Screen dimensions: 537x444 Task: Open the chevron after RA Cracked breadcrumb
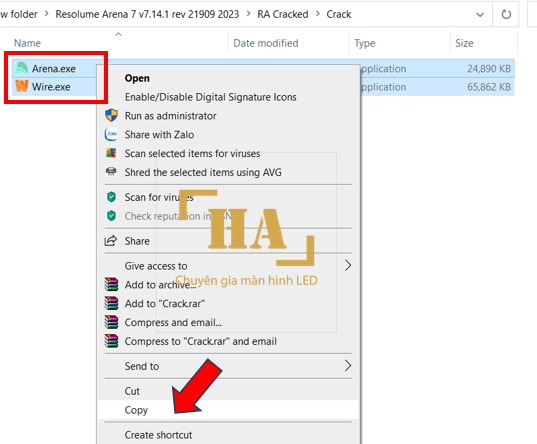click(318, 14)
